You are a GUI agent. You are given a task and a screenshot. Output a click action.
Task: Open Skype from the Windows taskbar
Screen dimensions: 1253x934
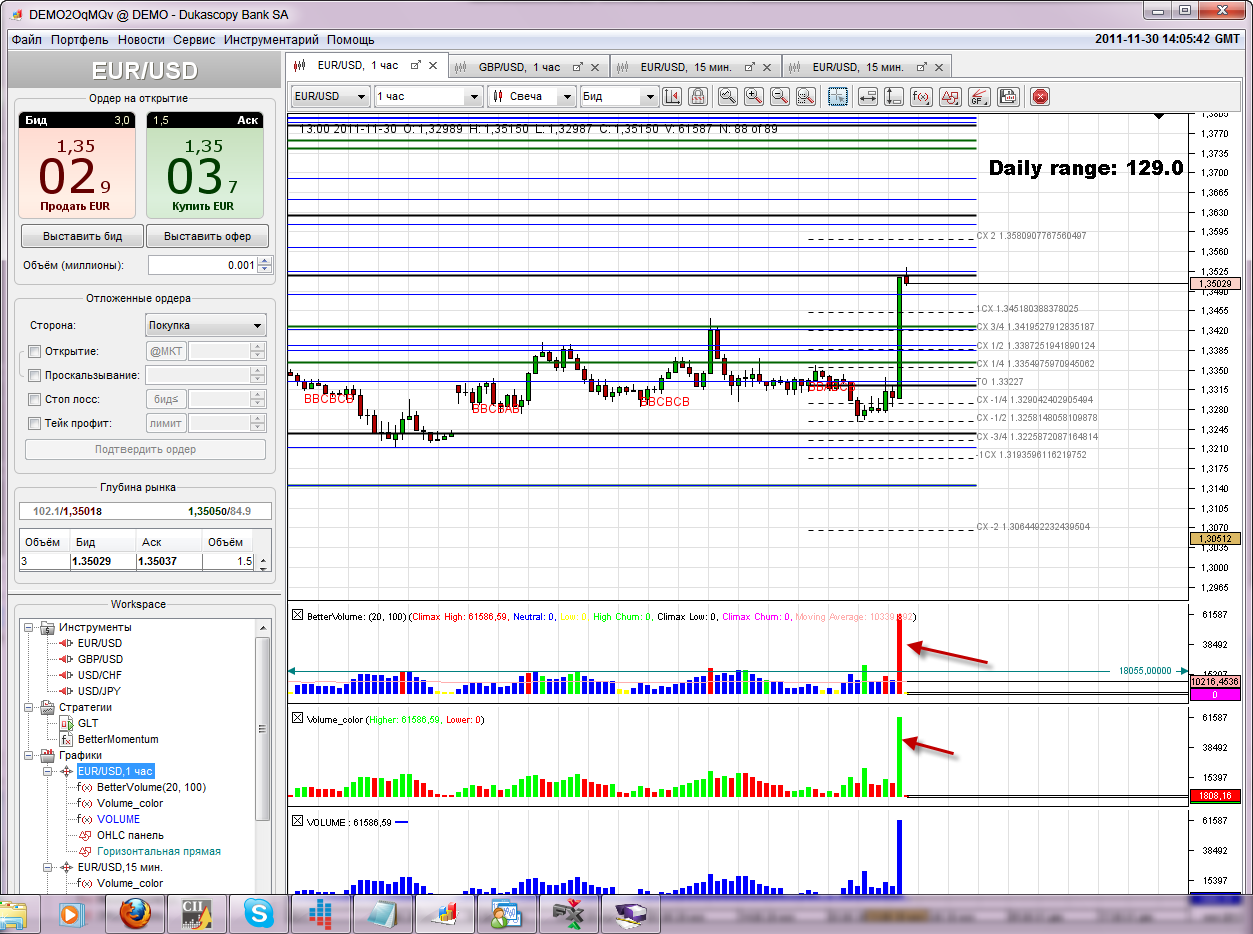259,912
